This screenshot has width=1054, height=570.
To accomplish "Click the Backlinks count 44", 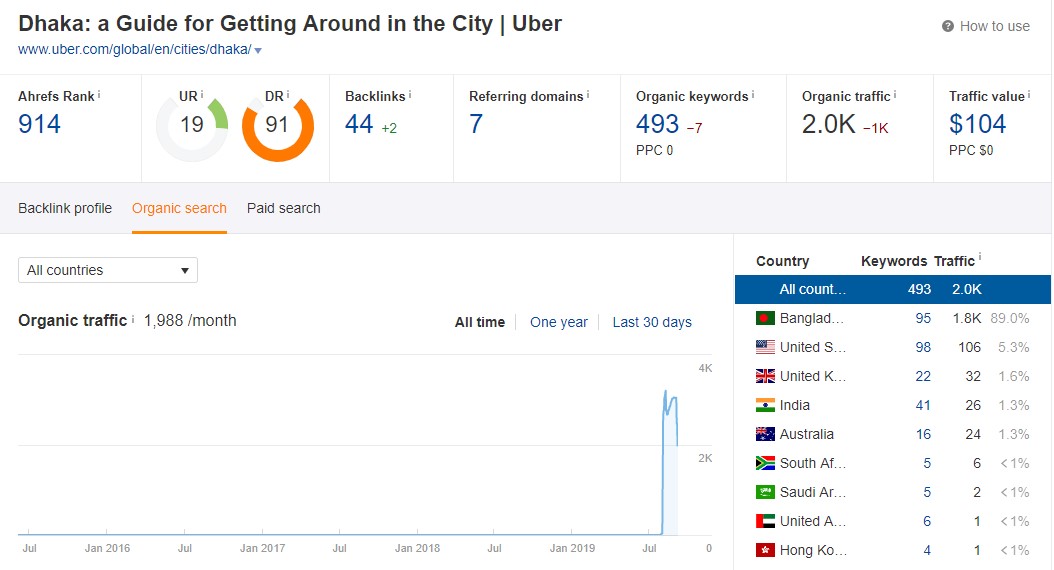I will click(359, 124).
